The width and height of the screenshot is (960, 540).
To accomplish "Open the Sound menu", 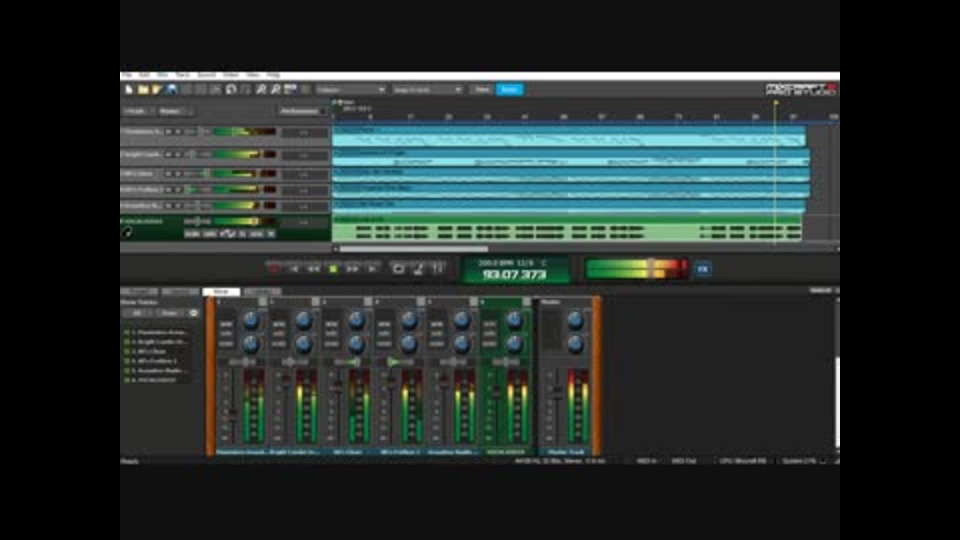I will [x=206, y=75].
